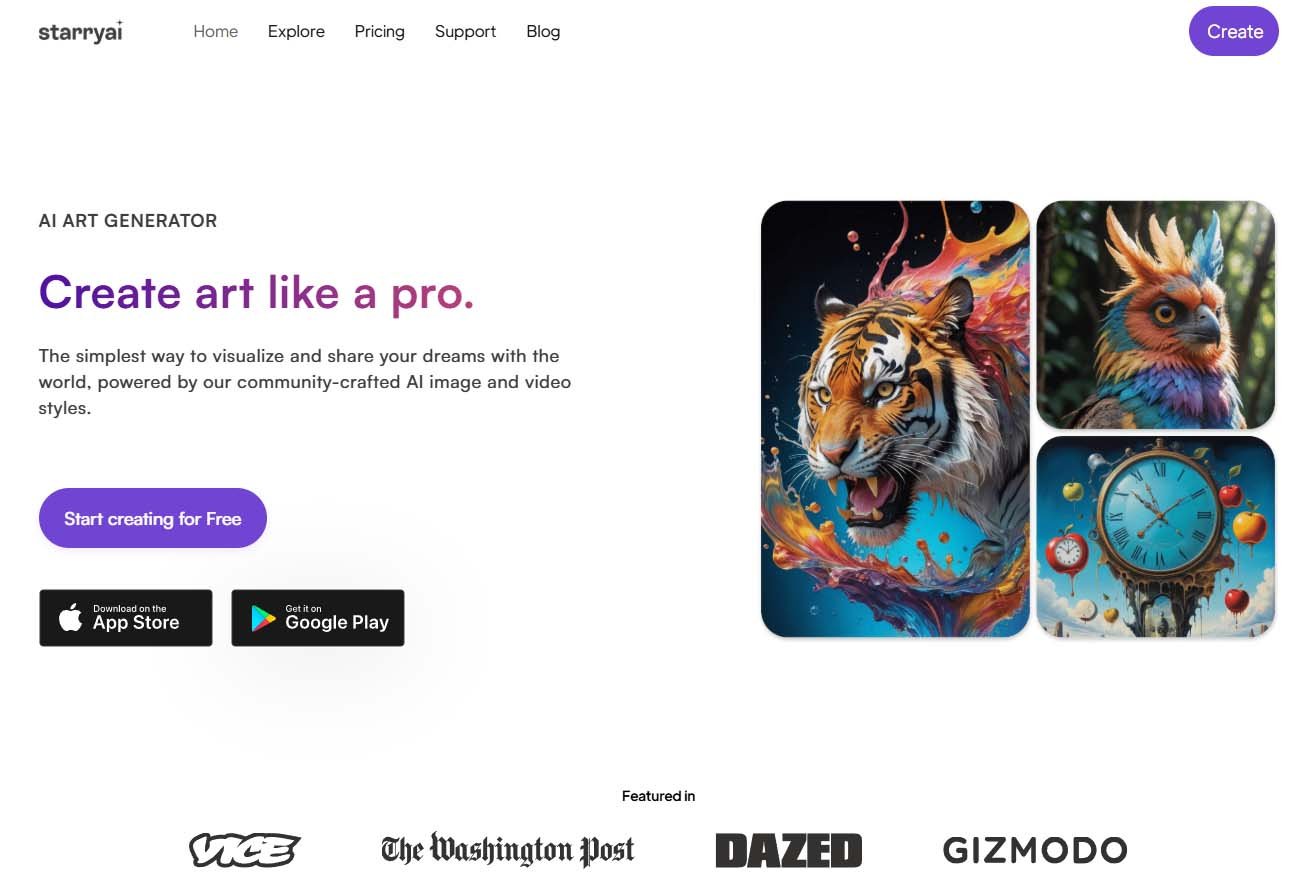Go to the Explore page

296,31
